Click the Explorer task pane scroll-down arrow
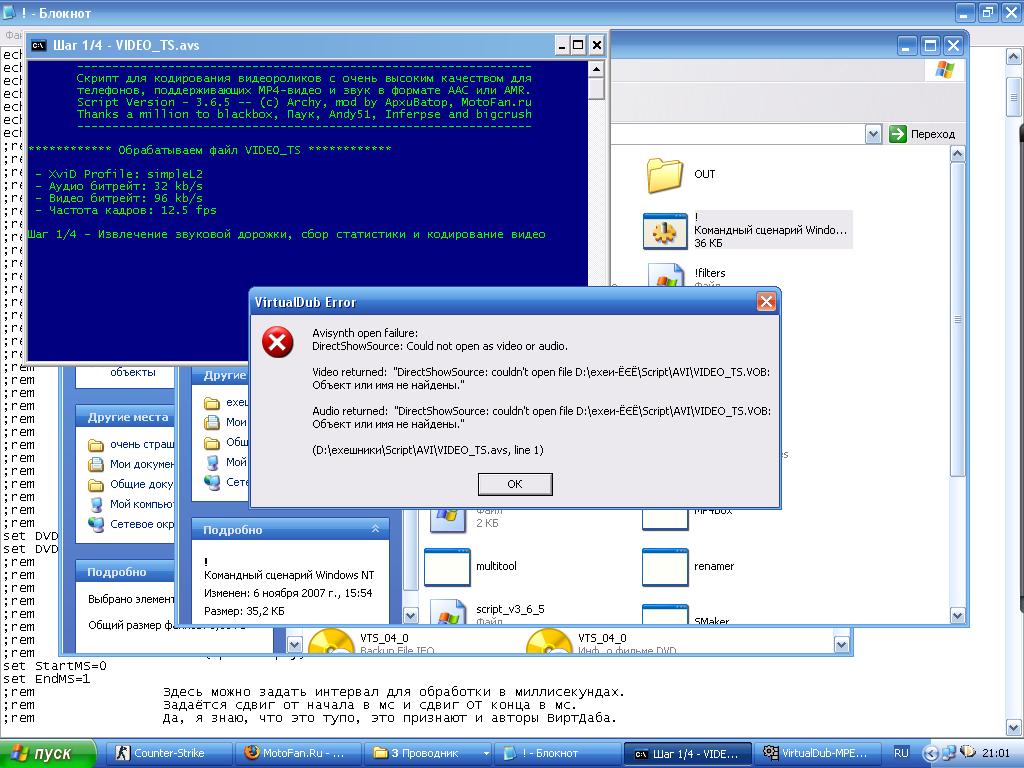Screen dimensions: 1024x768 pos(410,615)
